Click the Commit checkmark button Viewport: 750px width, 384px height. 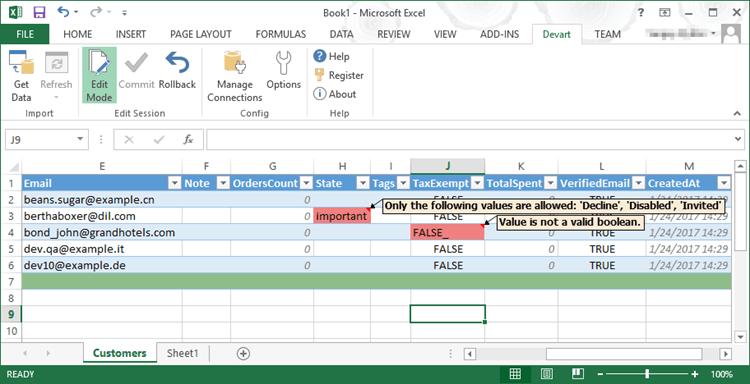coord(136,71)
